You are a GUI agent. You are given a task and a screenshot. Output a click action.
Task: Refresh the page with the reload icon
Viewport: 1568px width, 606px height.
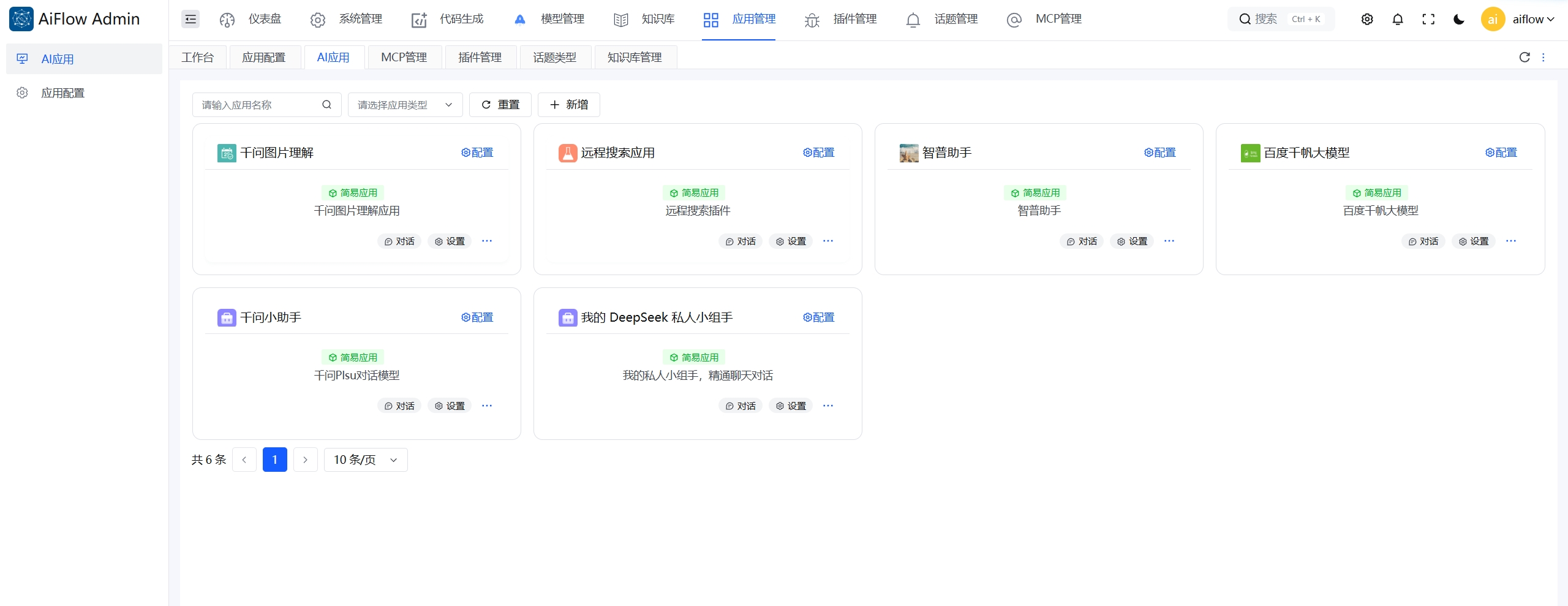pos(1525,57)
